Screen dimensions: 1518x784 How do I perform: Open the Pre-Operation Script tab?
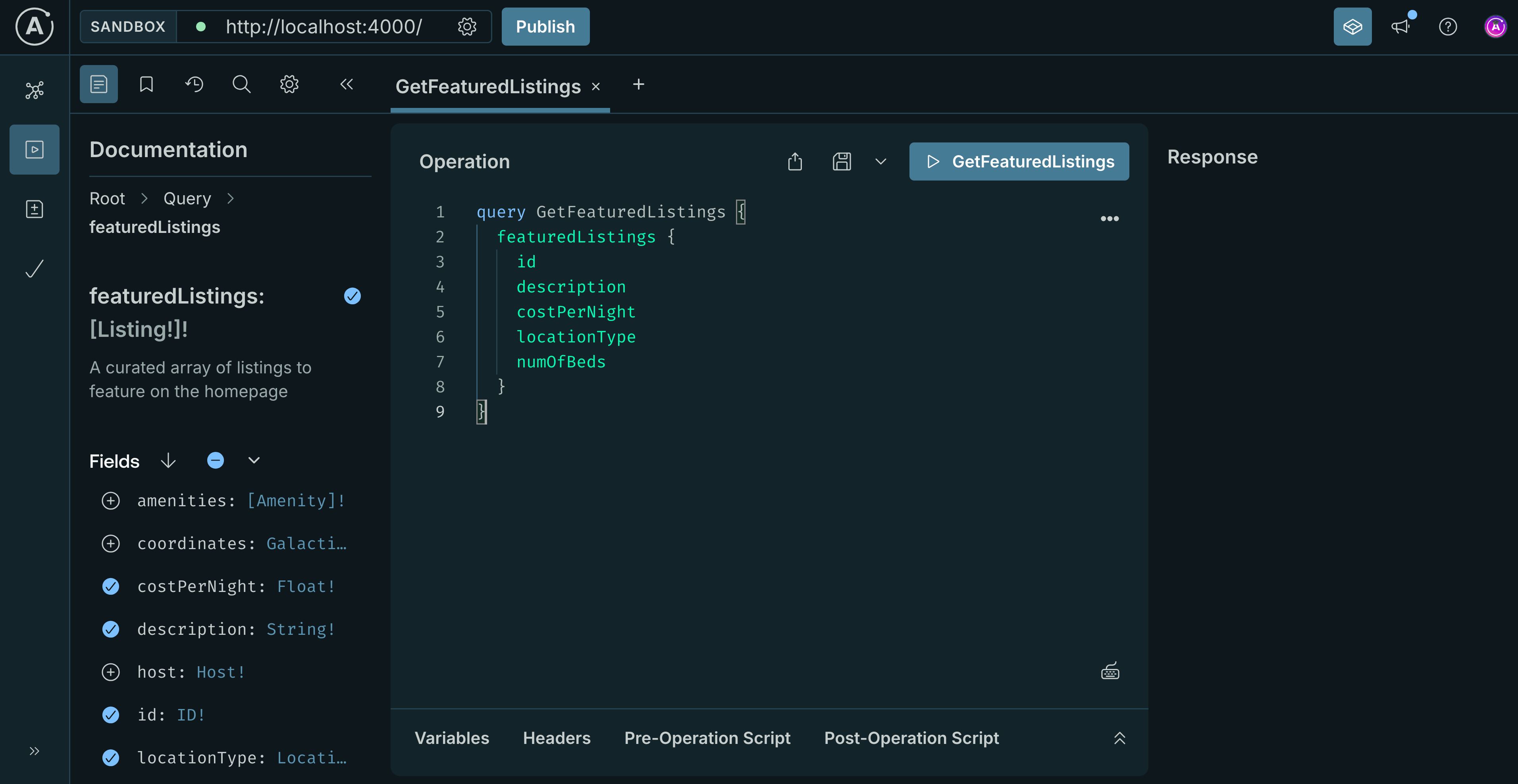click(x=707, y=738)
